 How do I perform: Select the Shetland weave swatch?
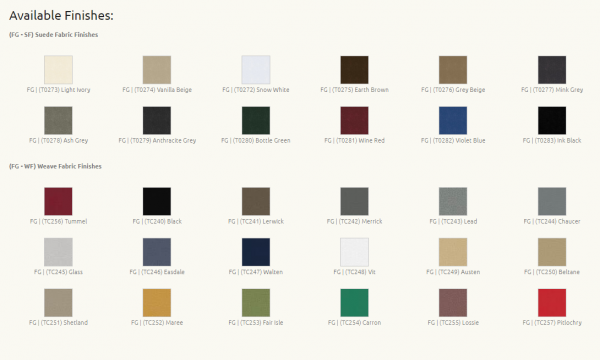[58, 303]
